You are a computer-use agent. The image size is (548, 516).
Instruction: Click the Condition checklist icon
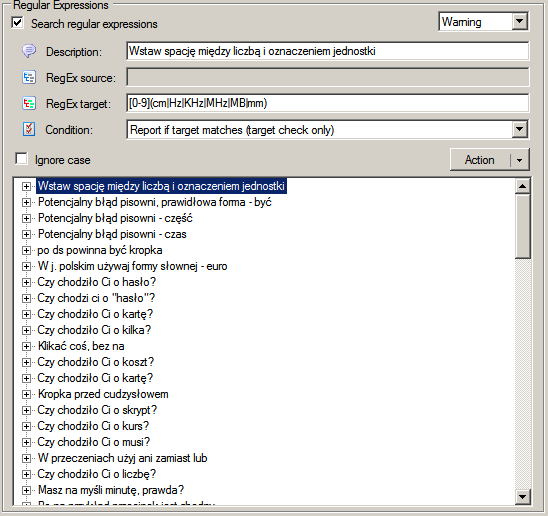[x=29, y=129]
